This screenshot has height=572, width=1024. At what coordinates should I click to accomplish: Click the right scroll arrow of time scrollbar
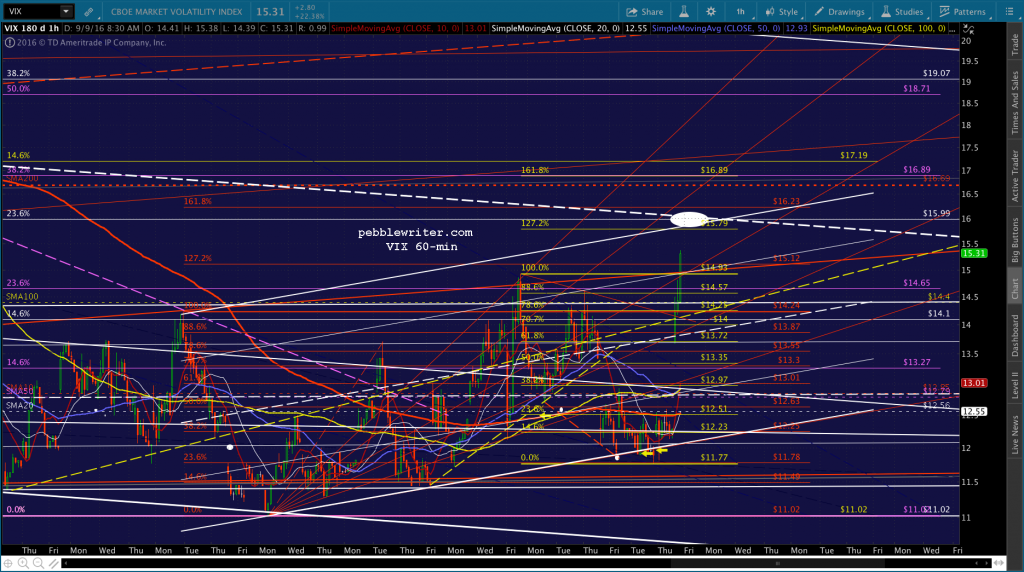coord(987,563)
